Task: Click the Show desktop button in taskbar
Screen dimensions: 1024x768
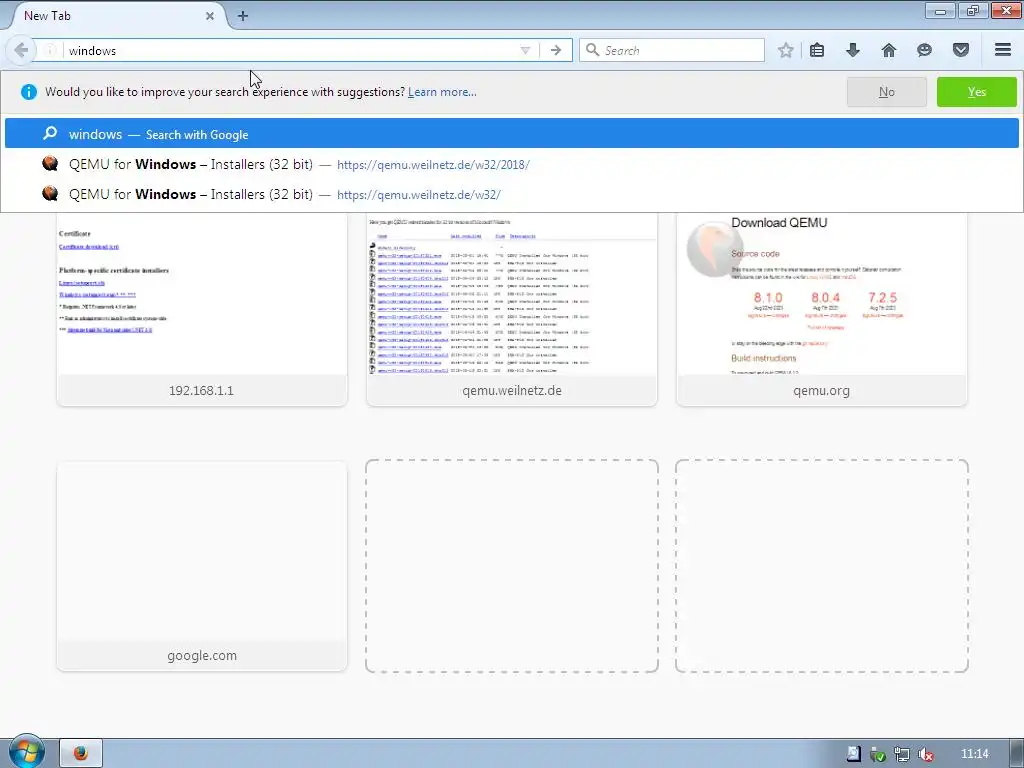Action: [1017, 754]
